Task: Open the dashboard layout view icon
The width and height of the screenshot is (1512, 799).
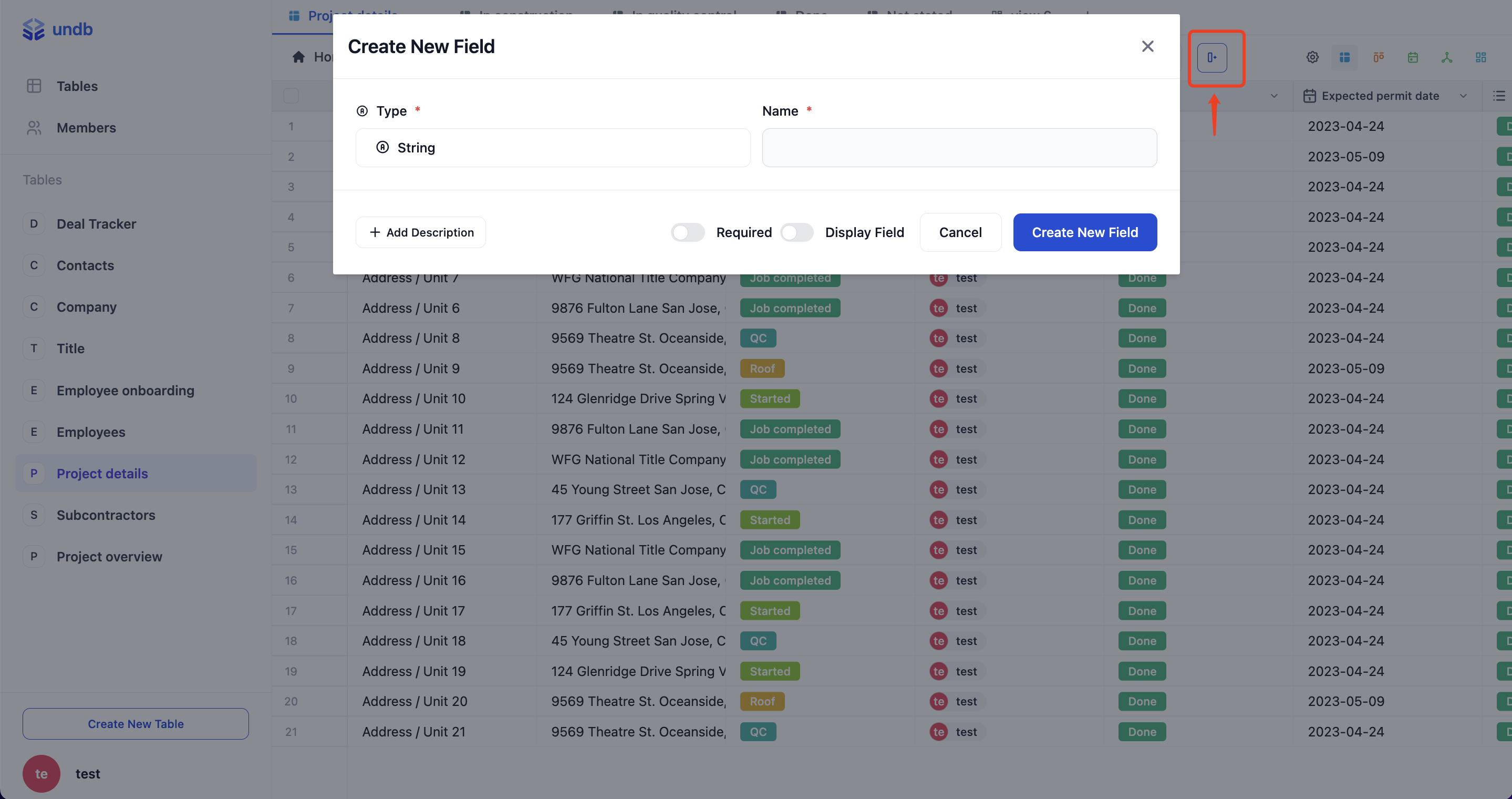Action: 1481,57
